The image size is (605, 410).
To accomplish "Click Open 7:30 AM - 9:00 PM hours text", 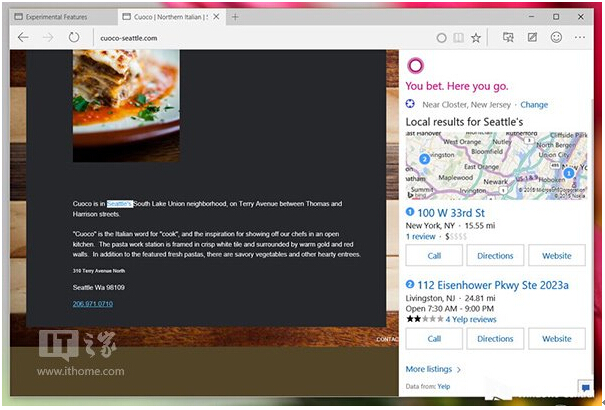I will click(x=450, y=309).
